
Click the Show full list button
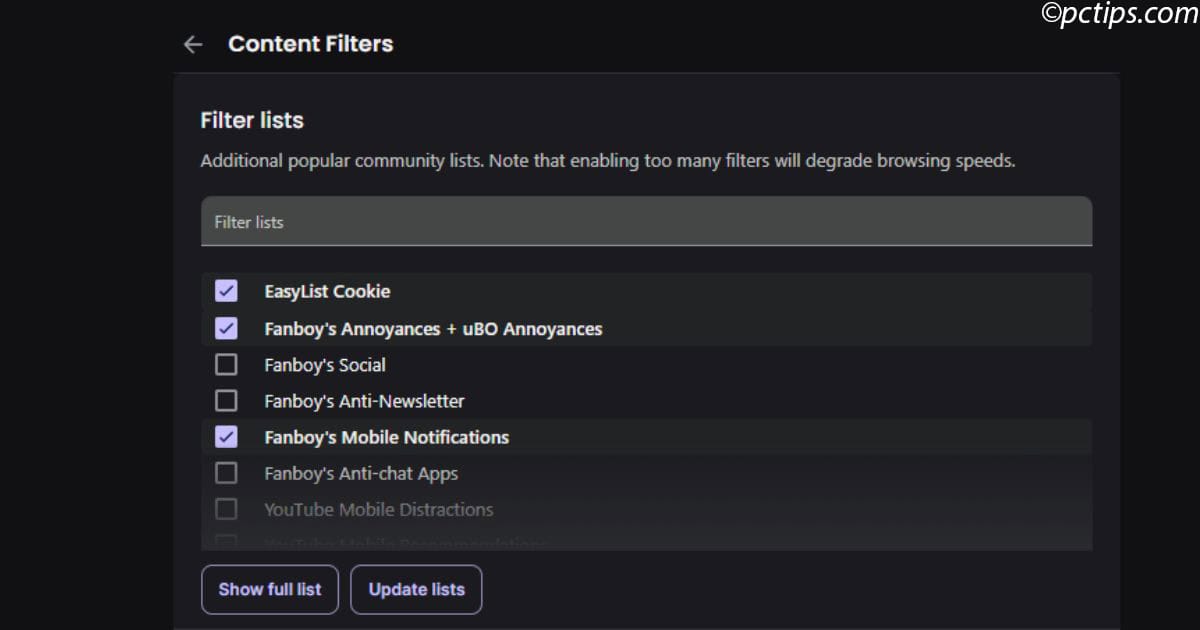(270, 589)
